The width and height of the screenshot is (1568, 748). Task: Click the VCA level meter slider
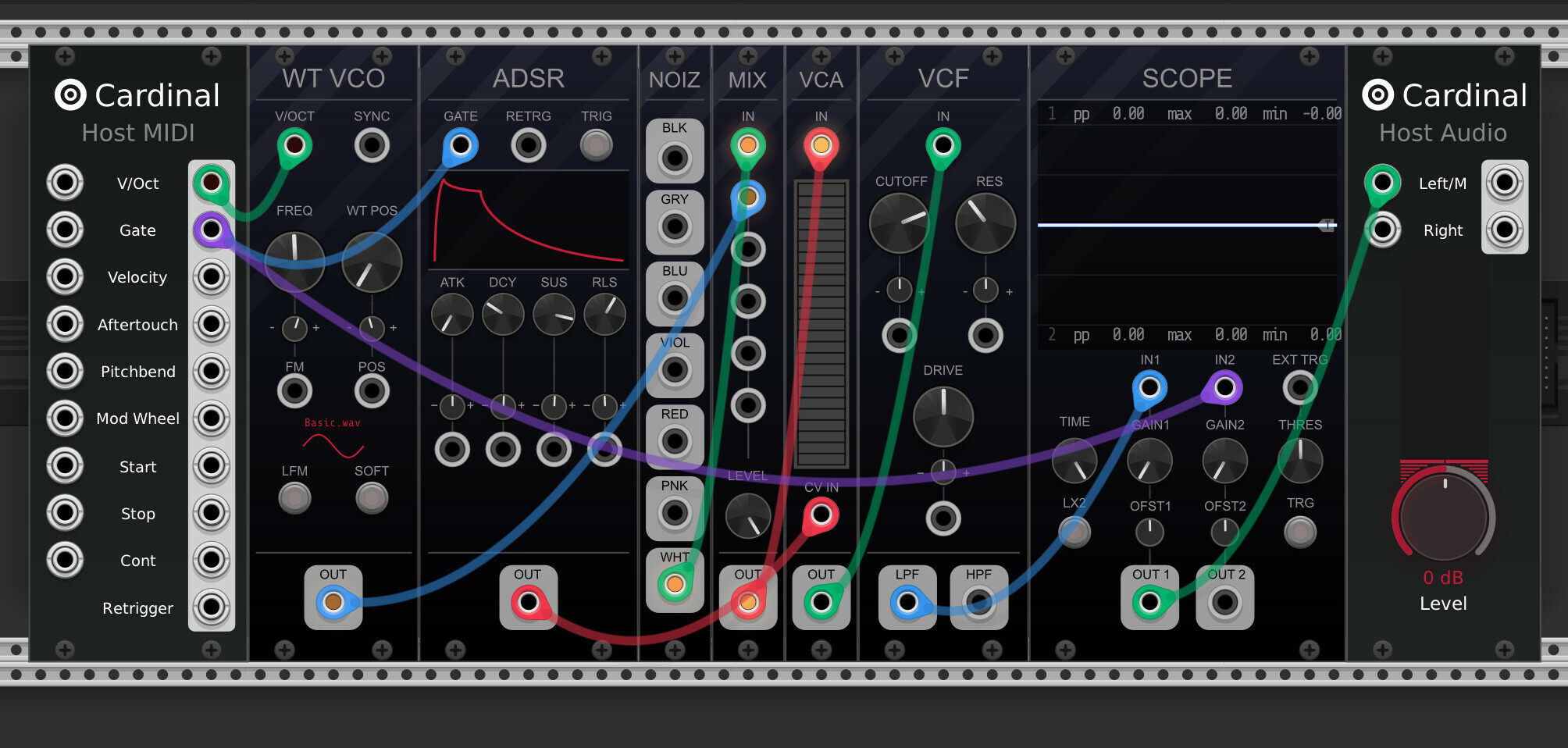[x=821, y=324]
